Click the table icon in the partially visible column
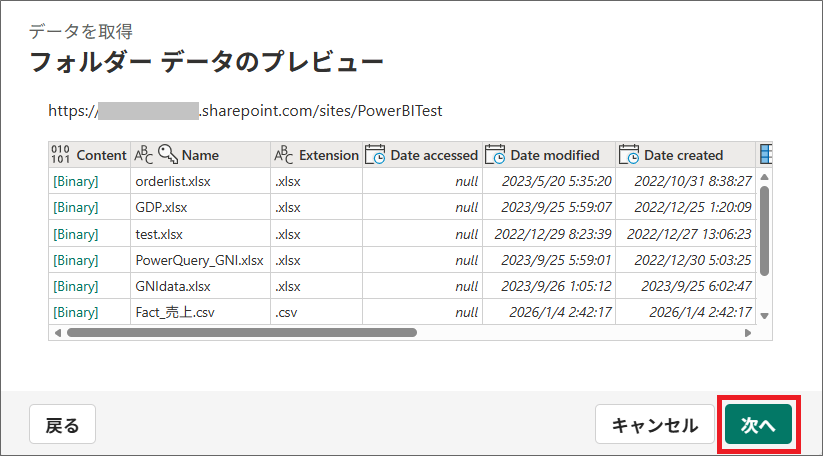Viewport: 823px width, 456px height. coord(766,155)
